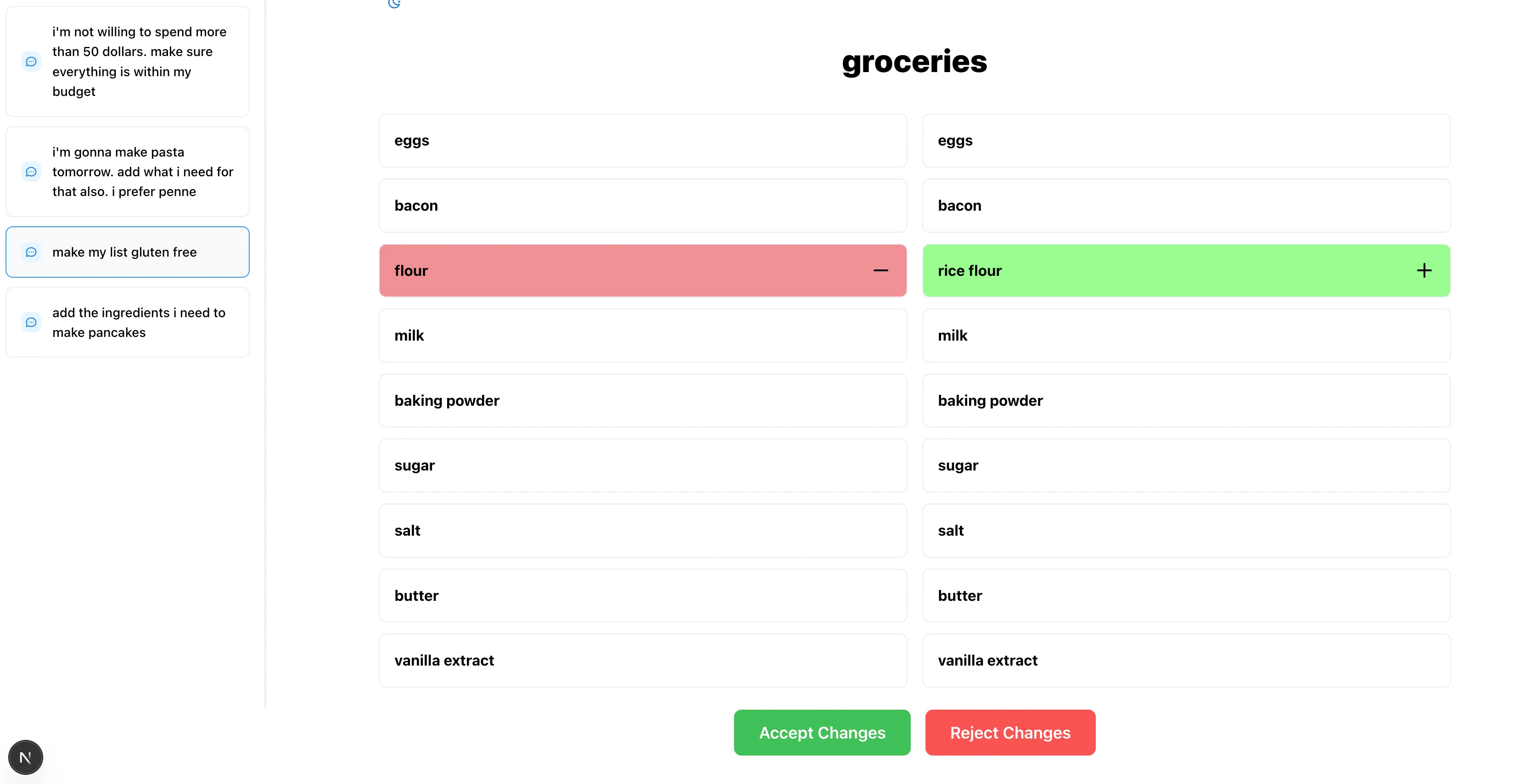Viewport: 1536px width, 784px height.
Task: Select baking powder in the updated list
Action: (1186, 401)
